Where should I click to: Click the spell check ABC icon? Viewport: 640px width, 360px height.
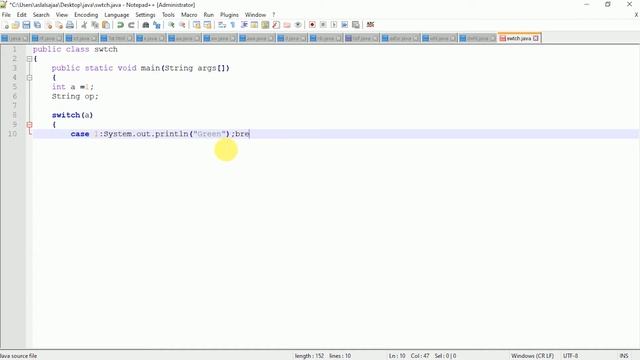coord(371,25)
